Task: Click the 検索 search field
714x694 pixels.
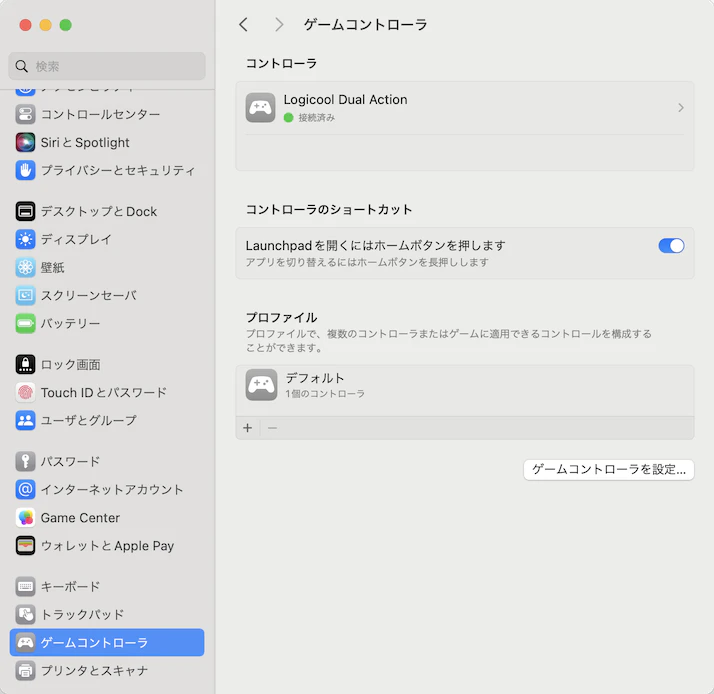Action: [107, 66]
